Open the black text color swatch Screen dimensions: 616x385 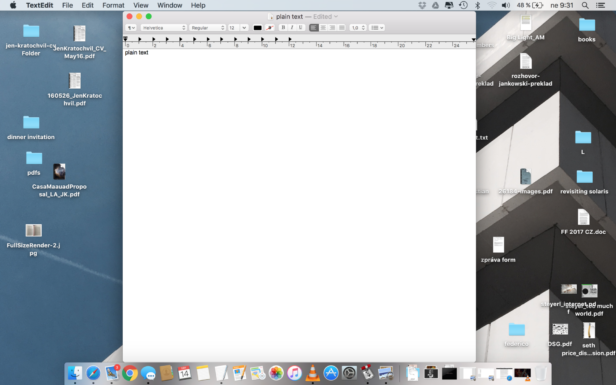click(257, 28)
